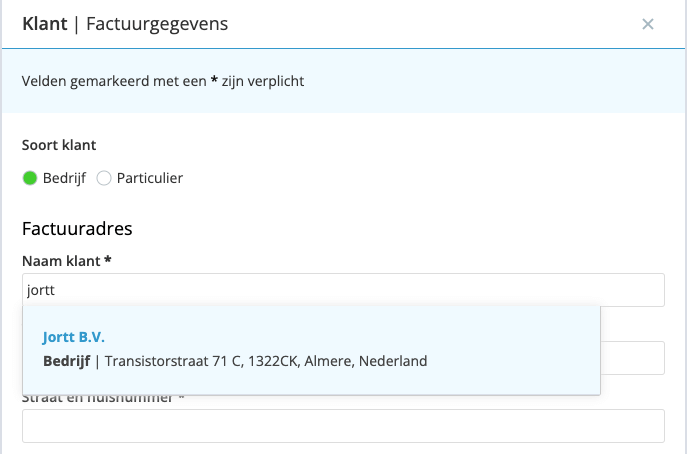Image resolution: width=687 pixels, height=454 pixels.
Task: Choose the Particulier radio button
Action: pos(104,178)
